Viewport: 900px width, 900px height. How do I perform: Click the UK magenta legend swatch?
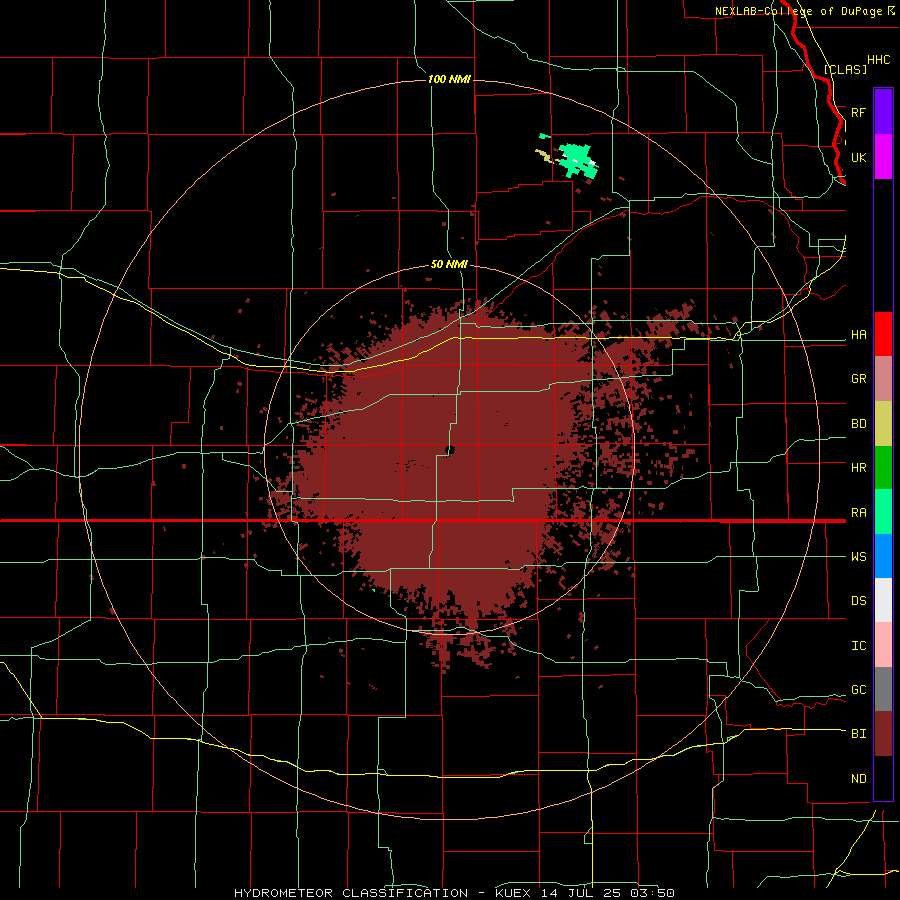click(883, 157)
